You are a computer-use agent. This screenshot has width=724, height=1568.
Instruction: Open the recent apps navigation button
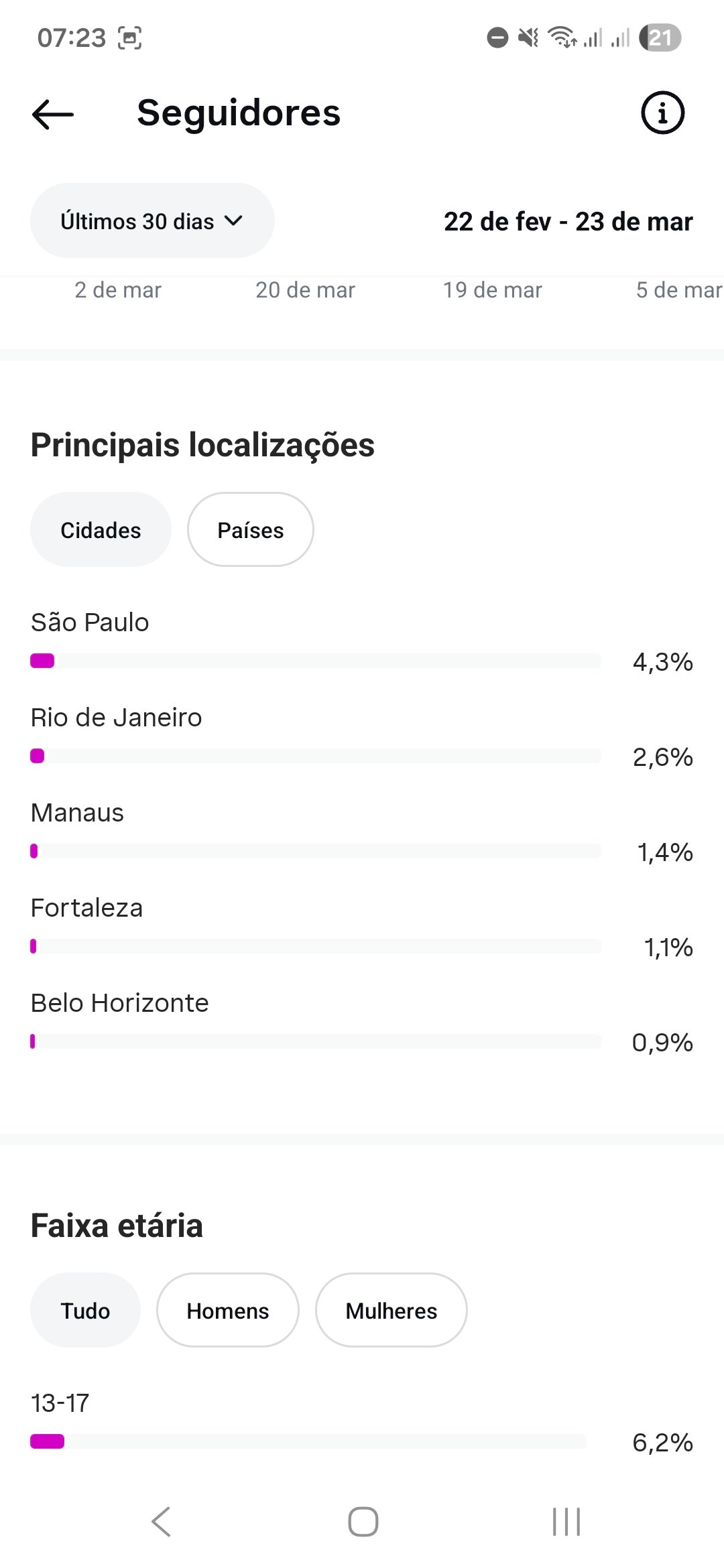(566, 1522)
